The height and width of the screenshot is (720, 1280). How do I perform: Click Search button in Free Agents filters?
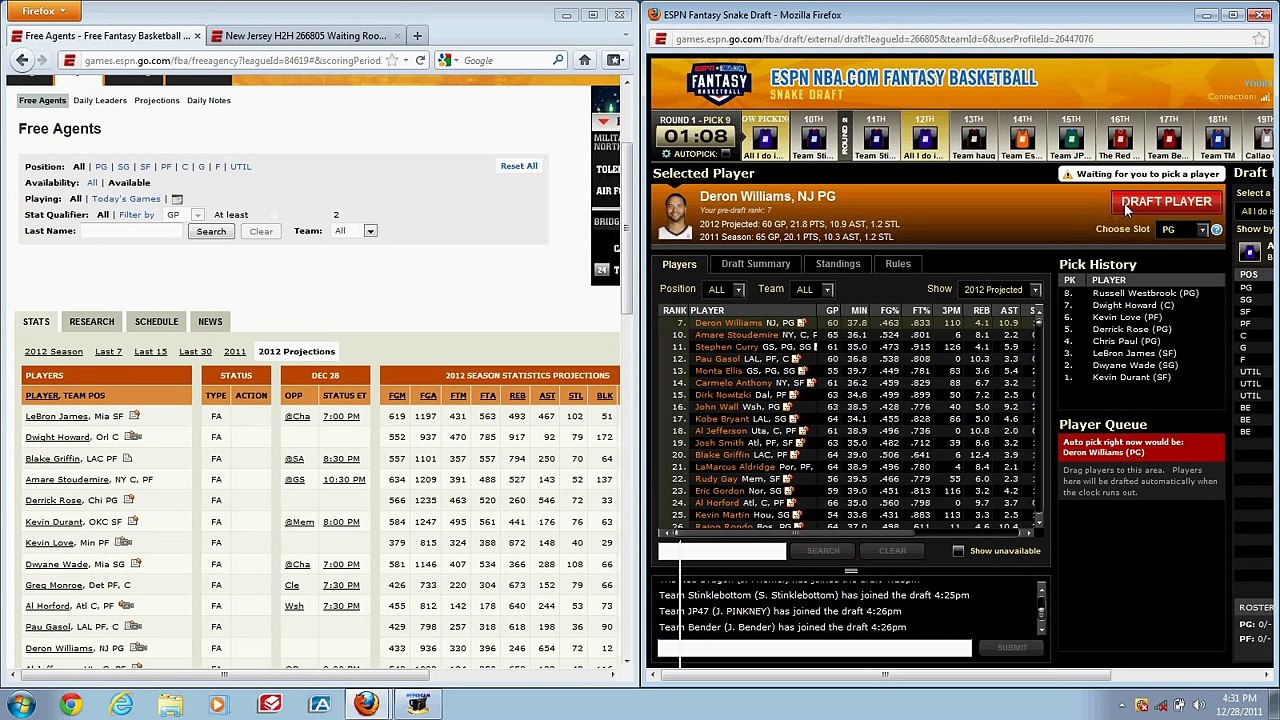[x=211, y=231]
